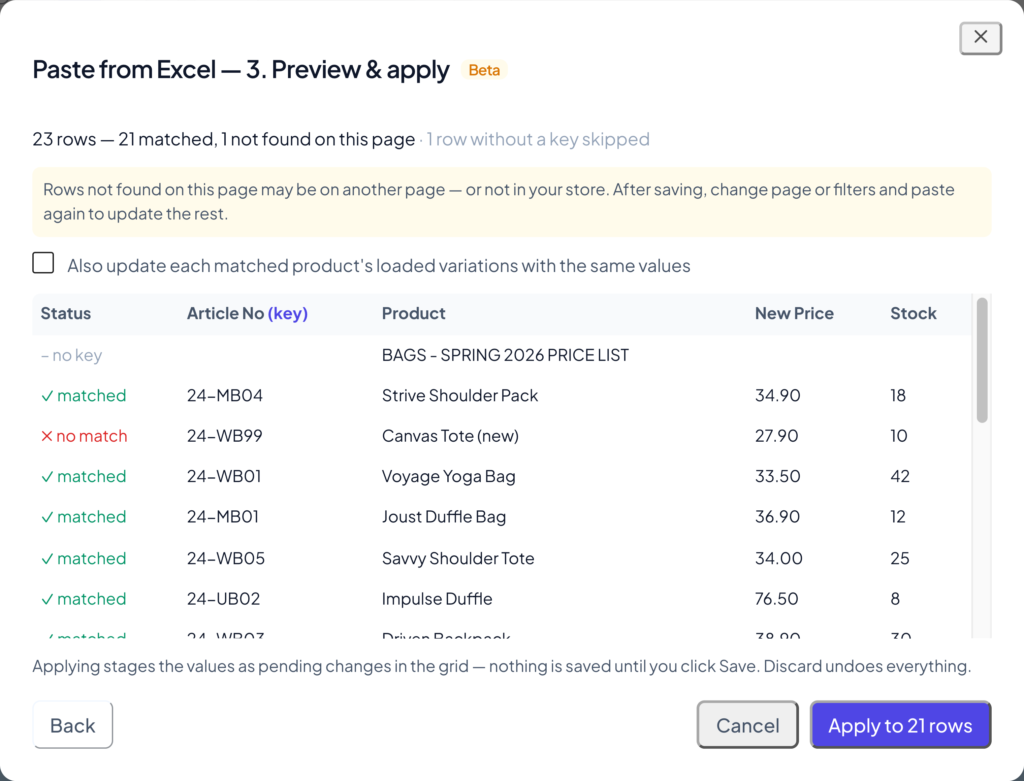
Task: Close the Paste from Excel dialog
Action: coord(980,38)
